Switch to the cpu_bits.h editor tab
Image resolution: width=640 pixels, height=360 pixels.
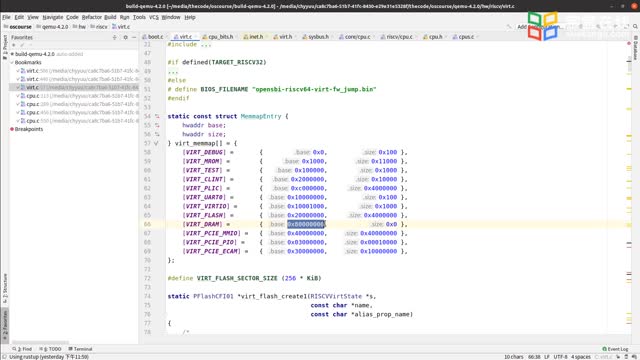[220, 37]
